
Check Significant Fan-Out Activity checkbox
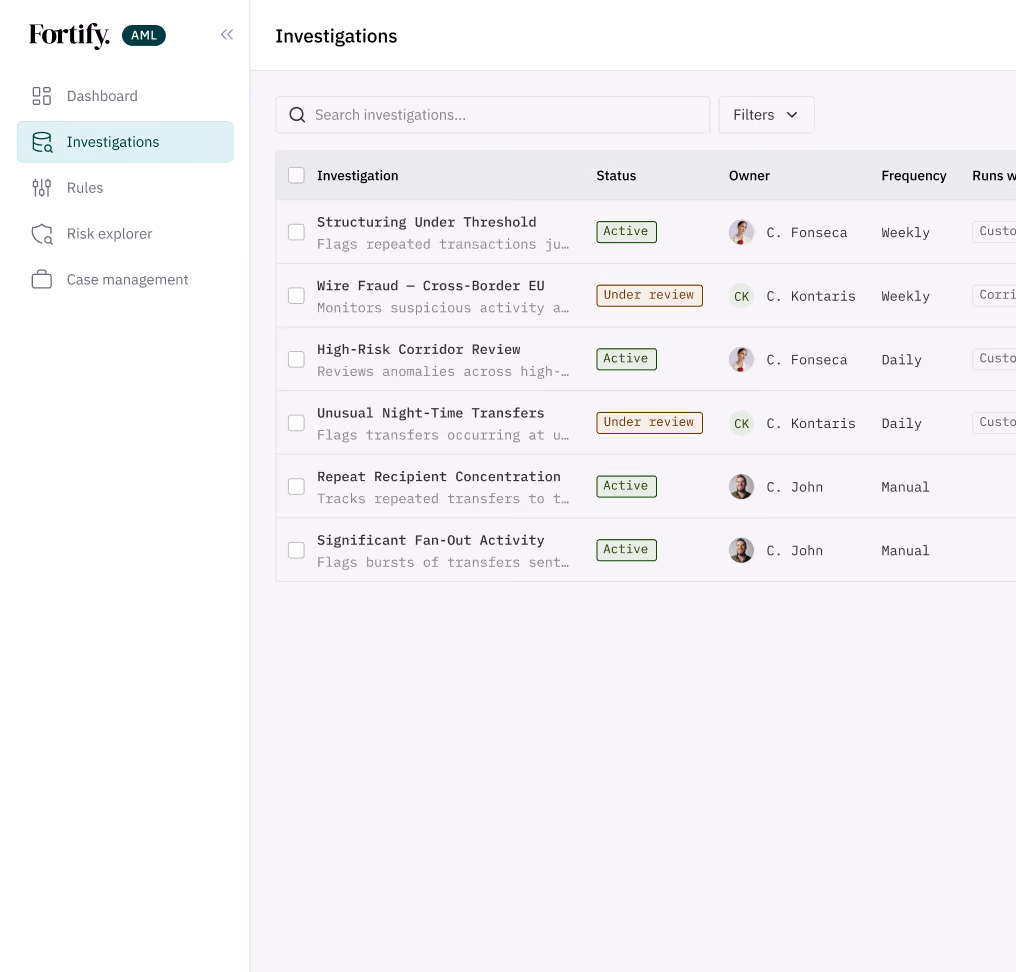coord(296,550)
